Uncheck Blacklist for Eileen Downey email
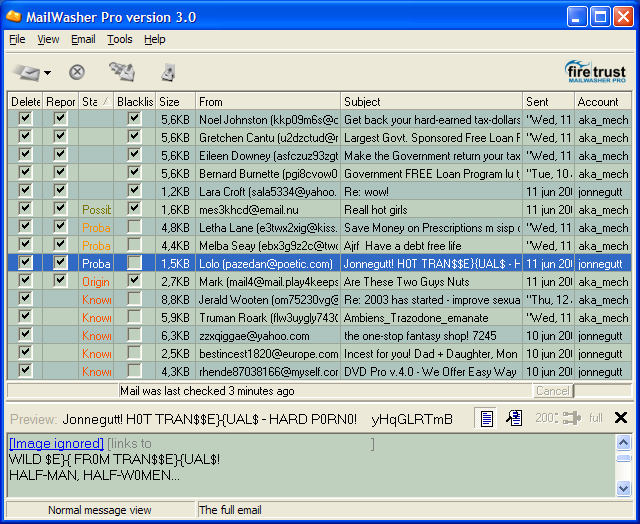This screenshot has width=640, height=524. point(134,155)
